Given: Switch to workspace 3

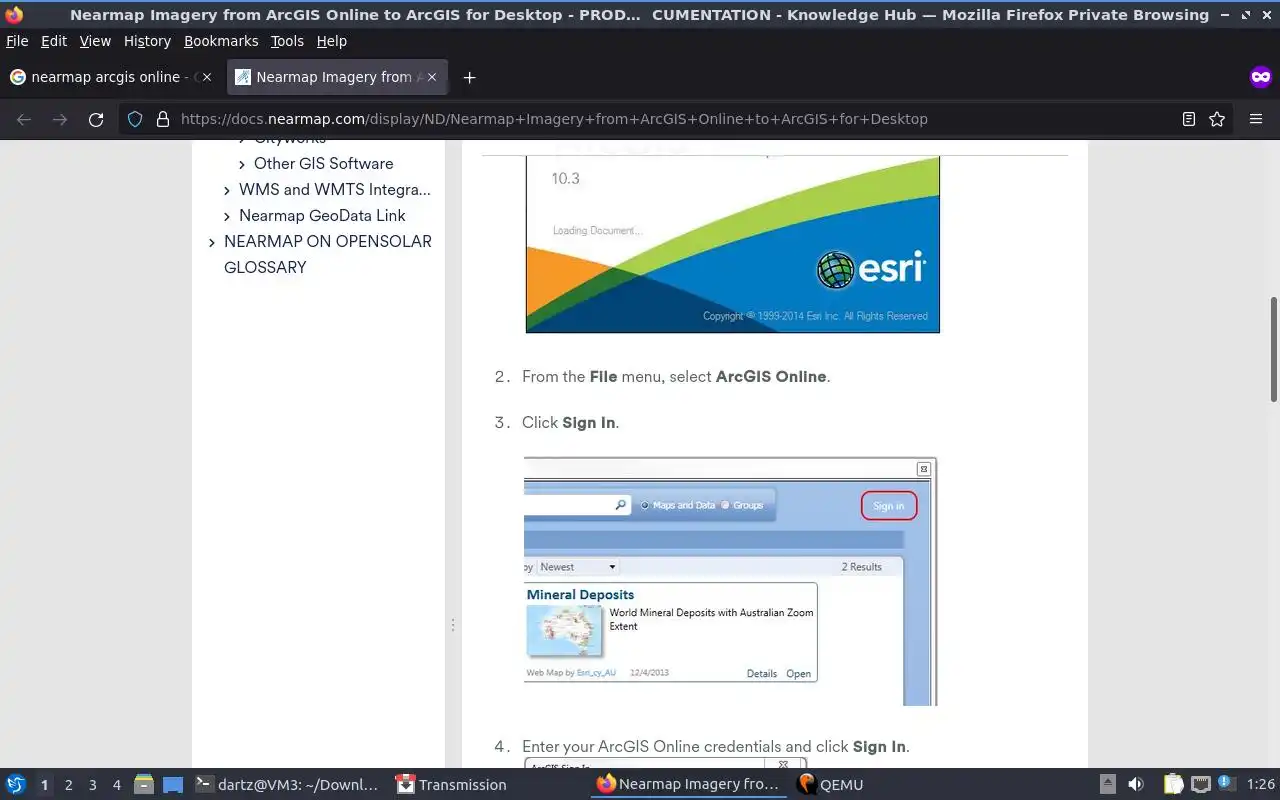Looking at the screenshot, I should click(x=92, y=785).
